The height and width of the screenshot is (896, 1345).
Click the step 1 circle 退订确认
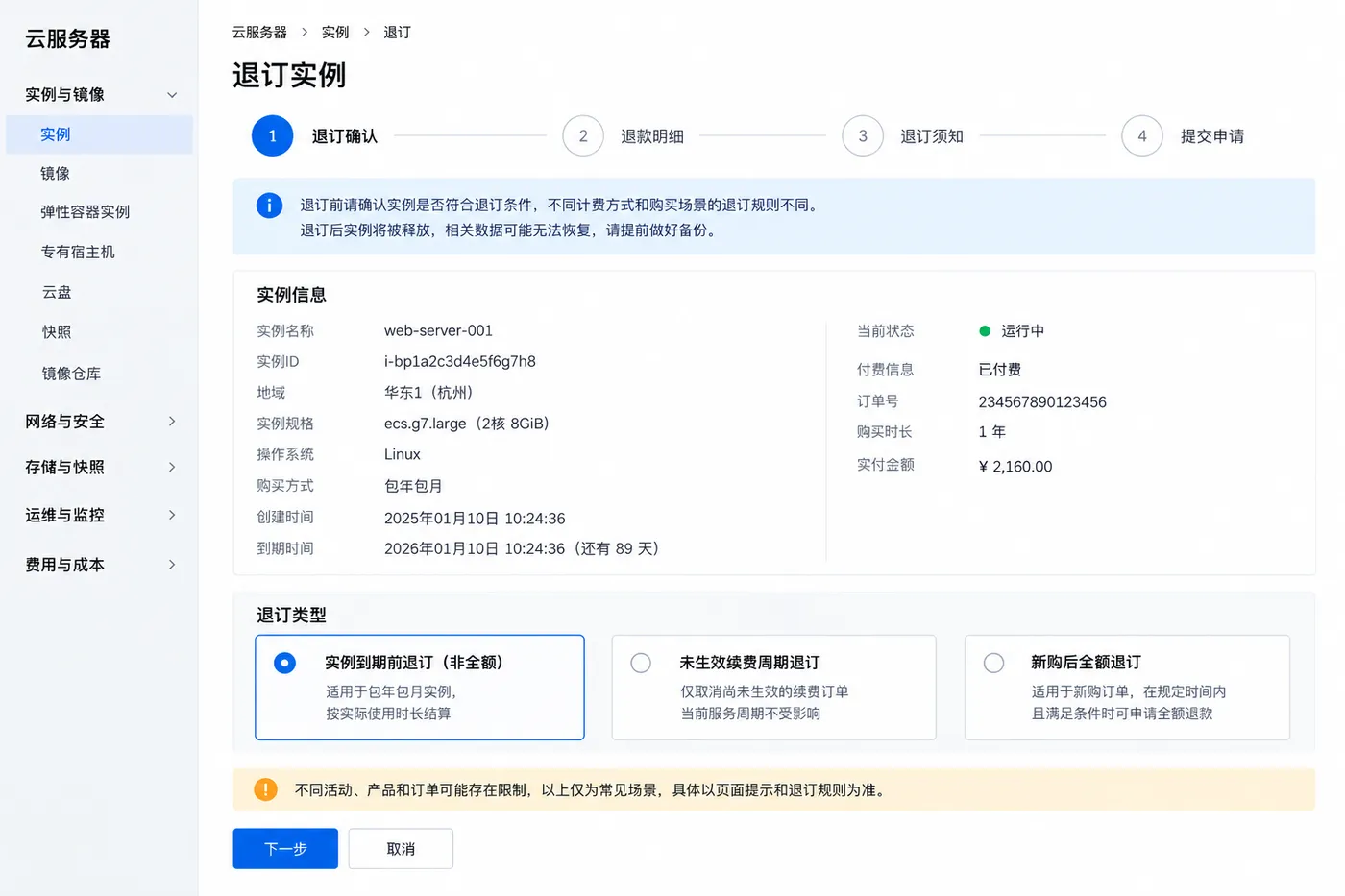(x=273, y=136)
